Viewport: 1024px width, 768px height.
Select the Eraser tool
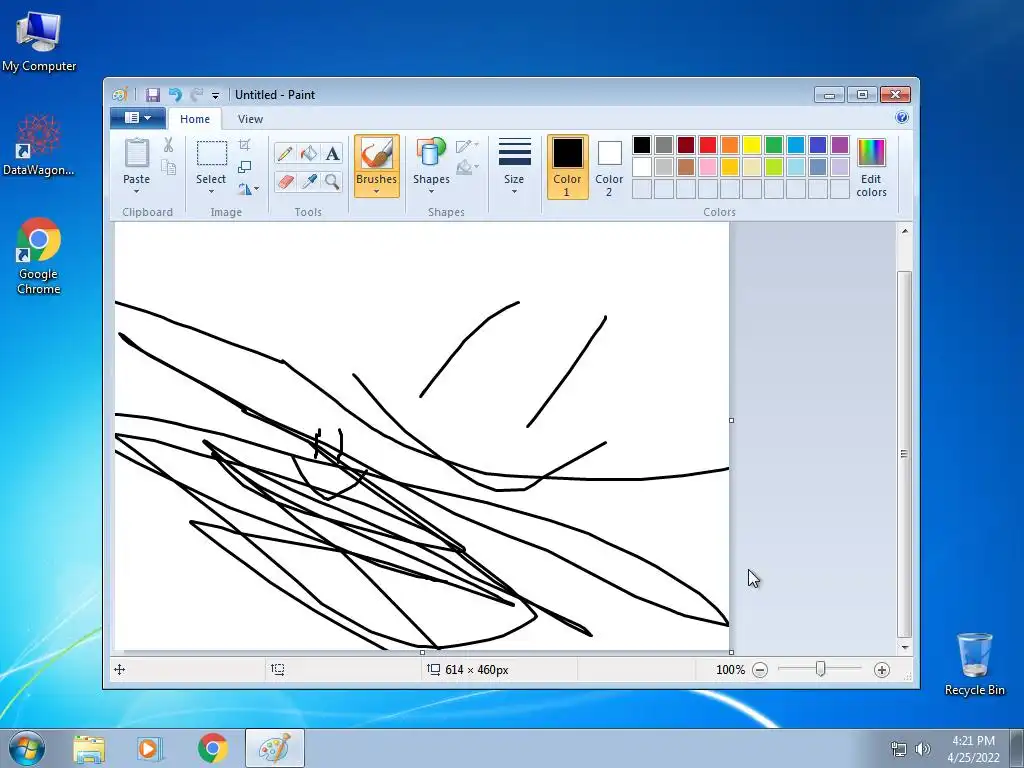(285, 181)
